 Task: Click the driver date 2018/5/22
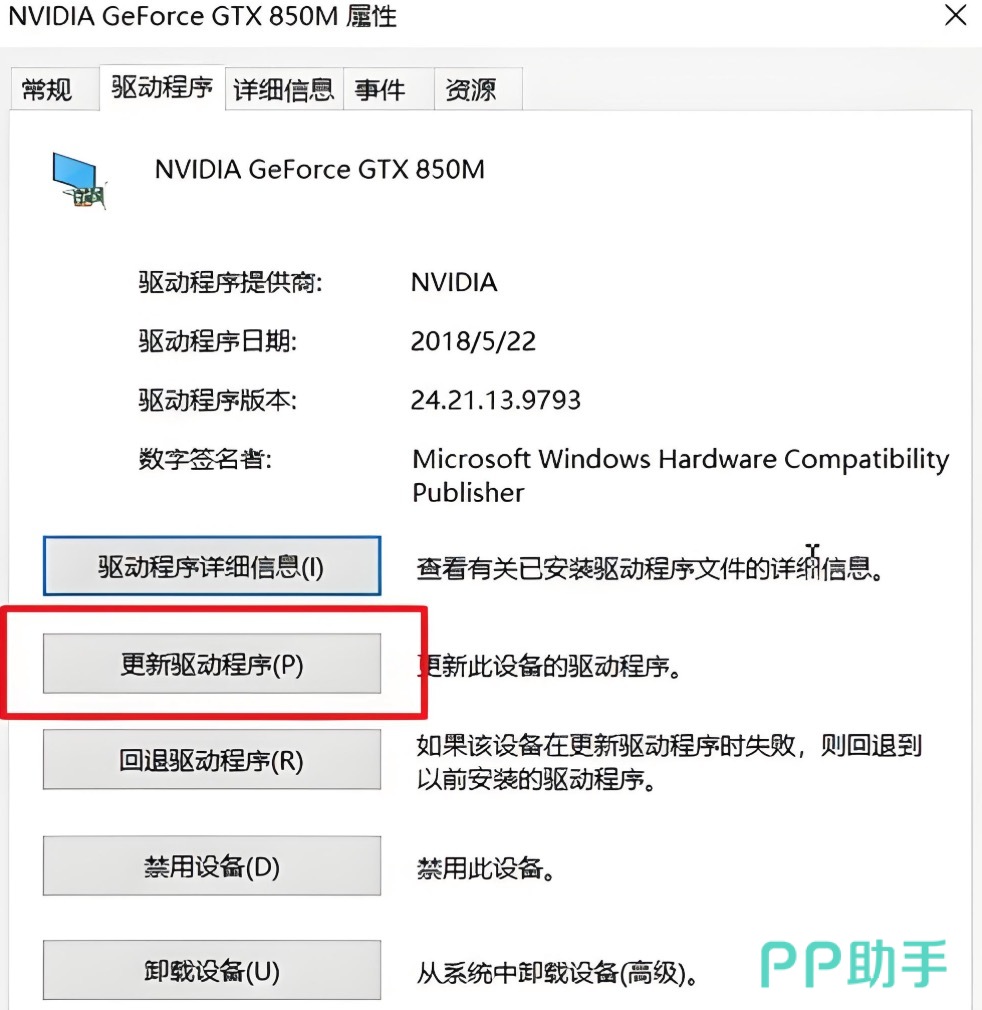[473, 341]
